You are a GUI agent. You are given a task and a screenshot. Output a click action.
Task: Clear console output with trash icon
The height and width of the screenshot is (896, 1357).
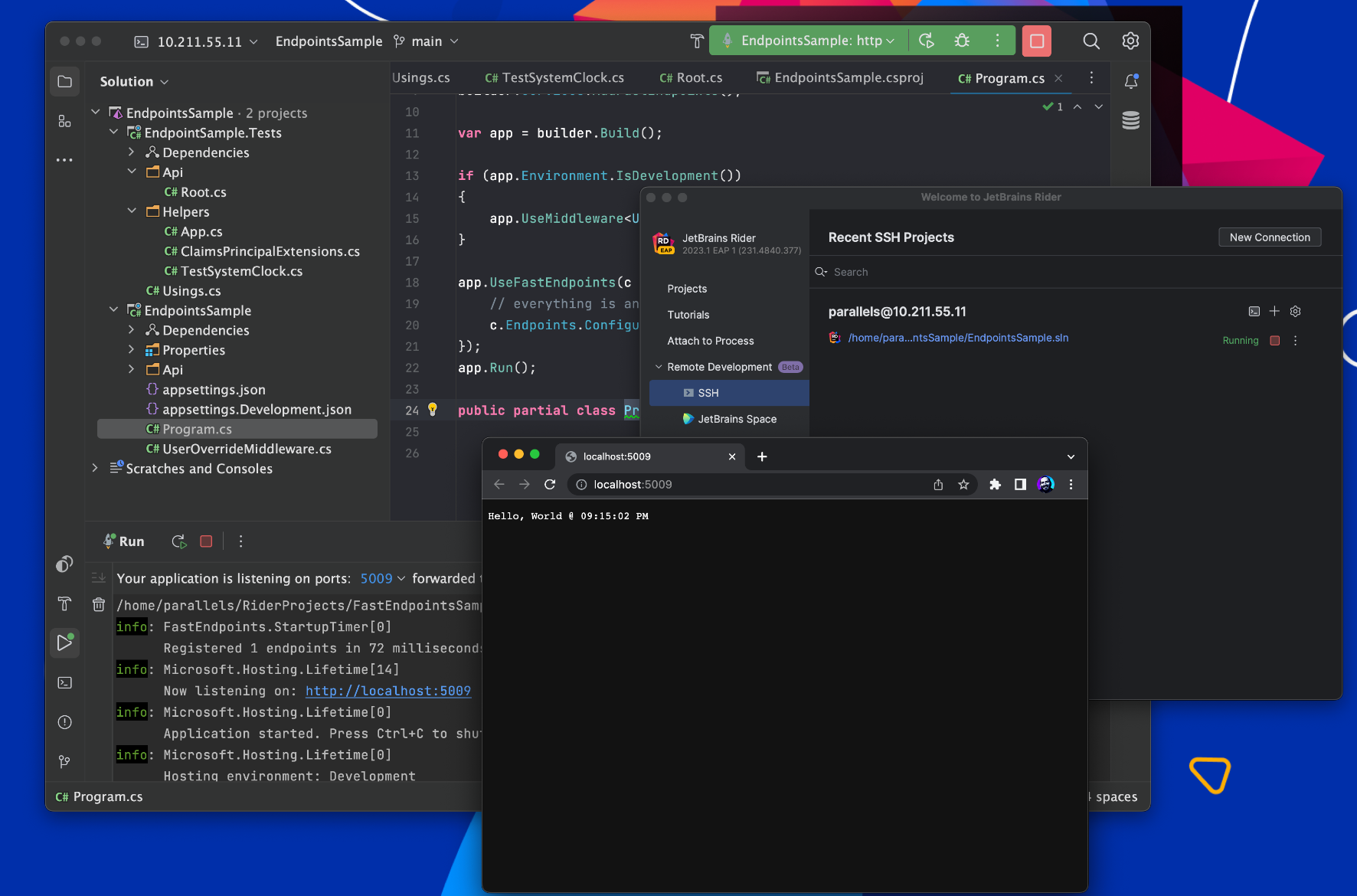(x=99, y=605)
